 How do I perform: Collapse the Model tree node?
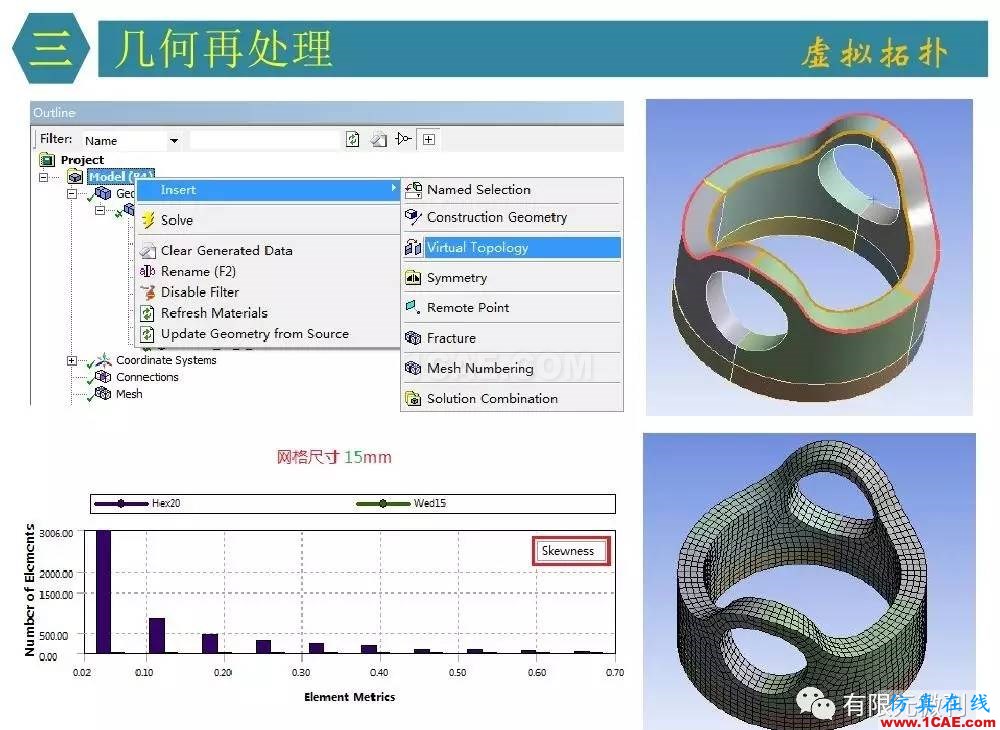(x=43, y=177)
